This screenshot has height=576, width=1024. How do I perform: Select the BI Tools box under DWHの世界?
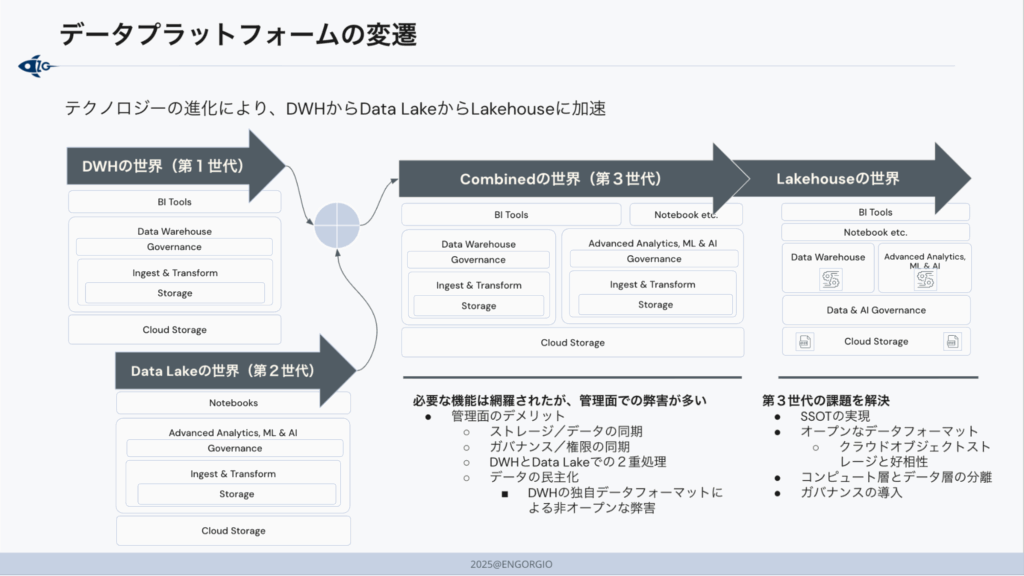coord(174,202)
